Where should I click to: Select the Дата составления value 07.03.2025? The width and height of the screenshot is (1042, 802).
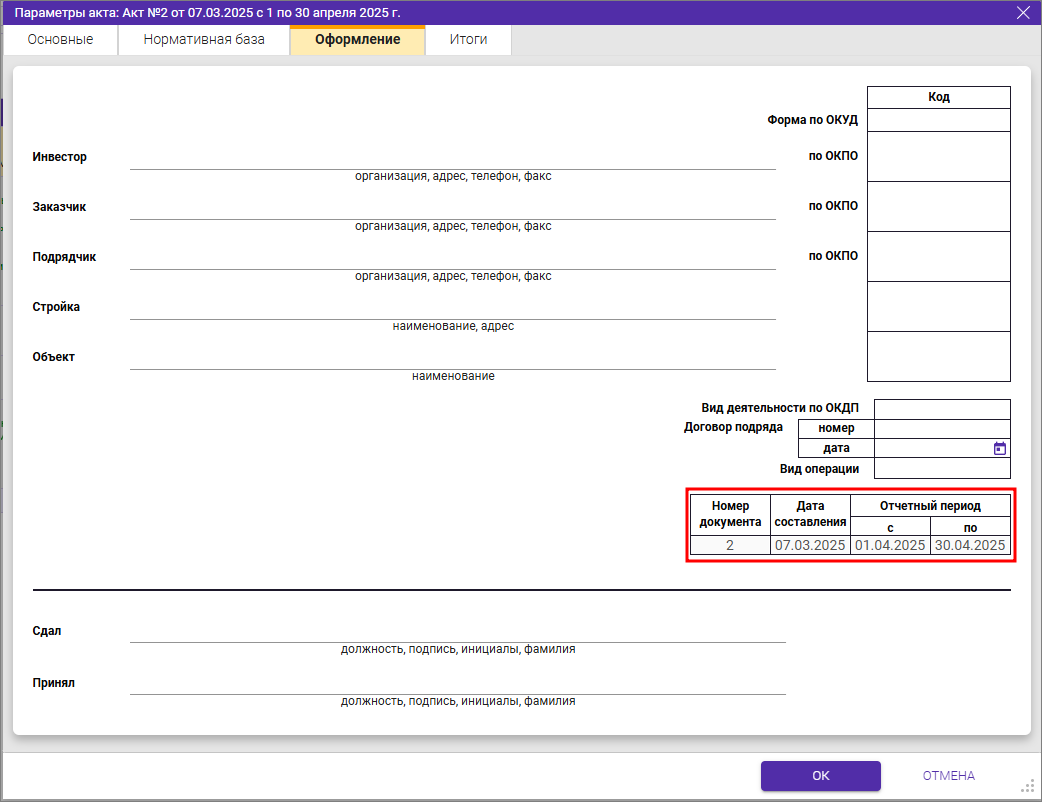click(810, 546)
